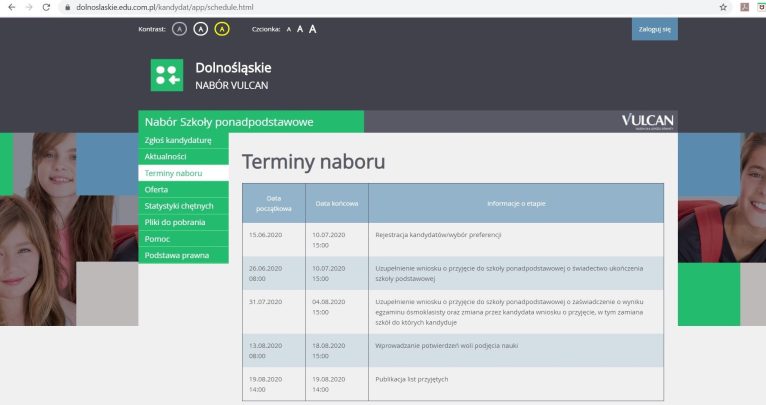The width and height of the screenshot is (766, 405).
Task: Set medium font size A
Action: pos(299,29)
